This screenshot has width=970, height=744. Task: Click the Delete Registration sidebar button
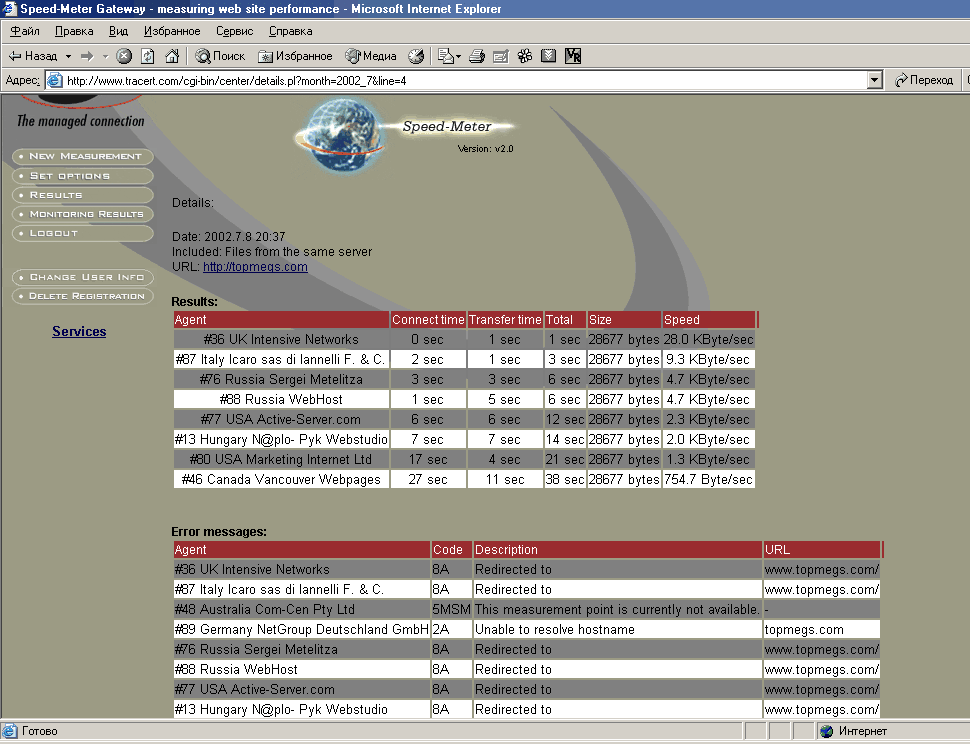point(83,296)
